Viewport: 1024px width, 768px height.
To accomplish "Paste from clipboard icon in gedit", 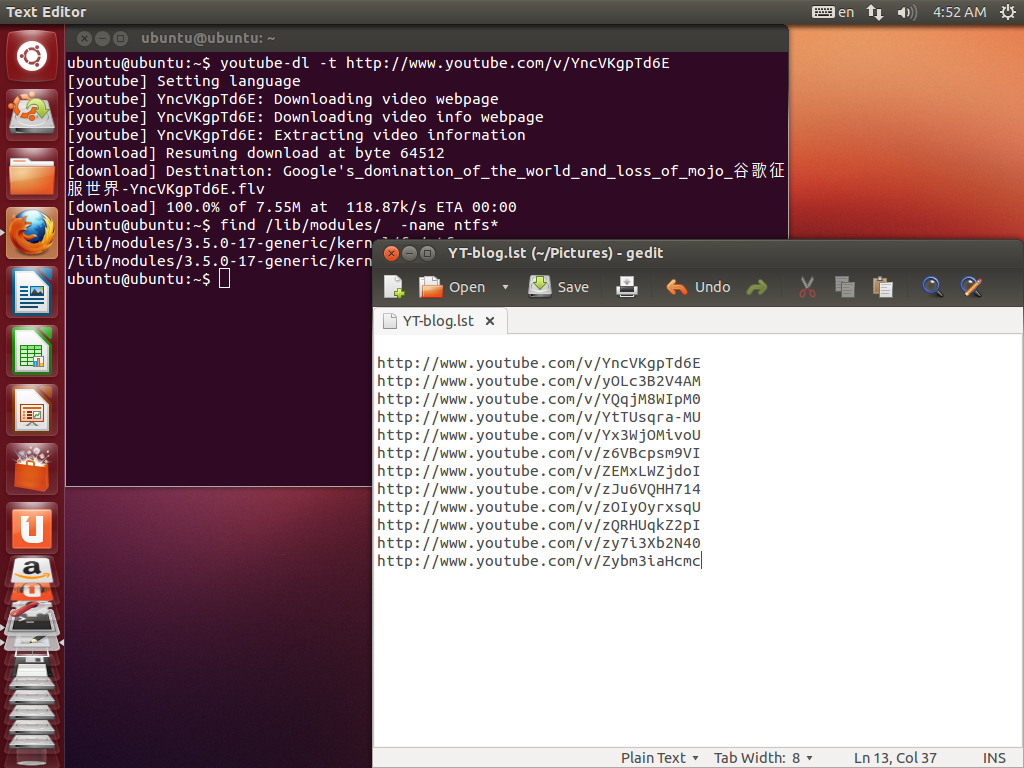I will point(882,287).
